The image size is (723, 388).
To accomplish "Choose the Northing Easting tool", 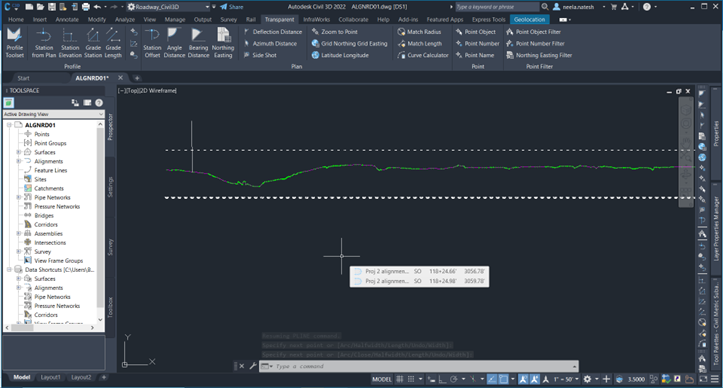I will [223, 43].
